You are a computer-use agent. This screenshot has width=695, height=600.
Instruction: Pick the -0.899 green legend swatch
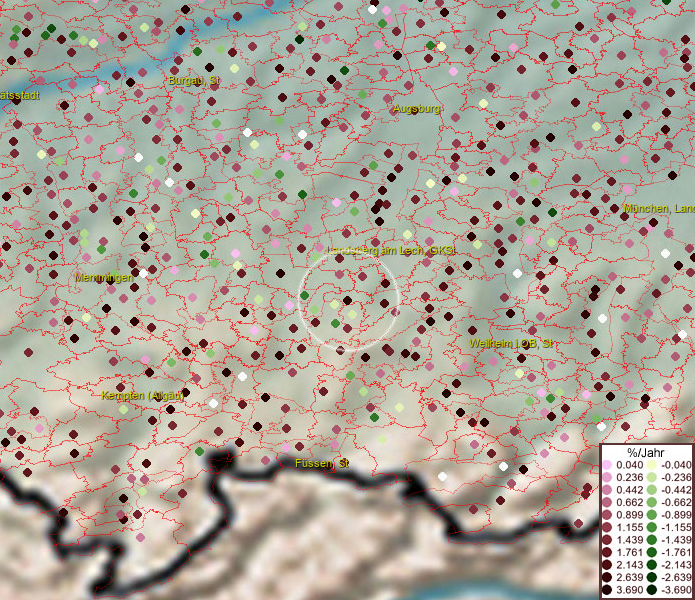652,515
